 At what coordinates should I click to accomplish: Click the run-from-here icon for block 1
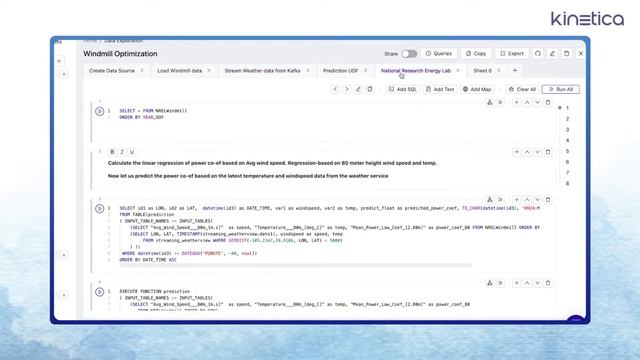point(500,102)
